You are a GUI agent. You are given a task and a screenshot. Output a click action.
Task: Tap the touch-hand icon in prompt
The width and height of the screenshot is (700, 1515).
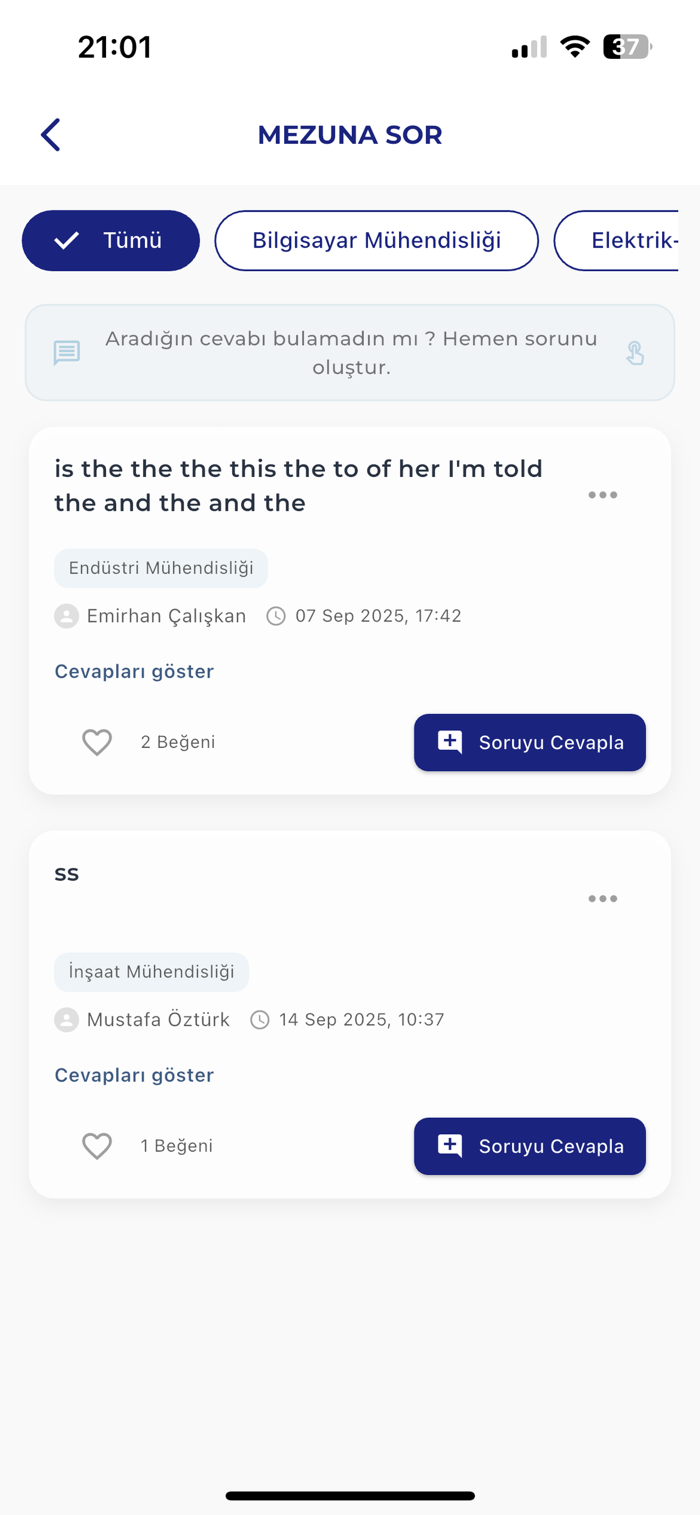coord(635,353)
